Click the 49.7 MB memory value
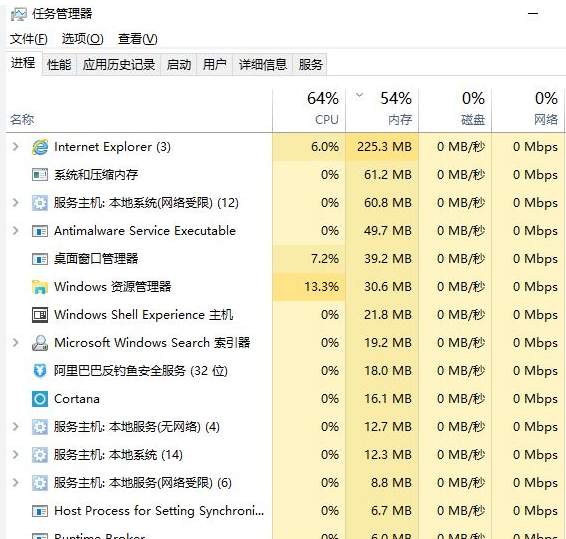 point(388,231)
